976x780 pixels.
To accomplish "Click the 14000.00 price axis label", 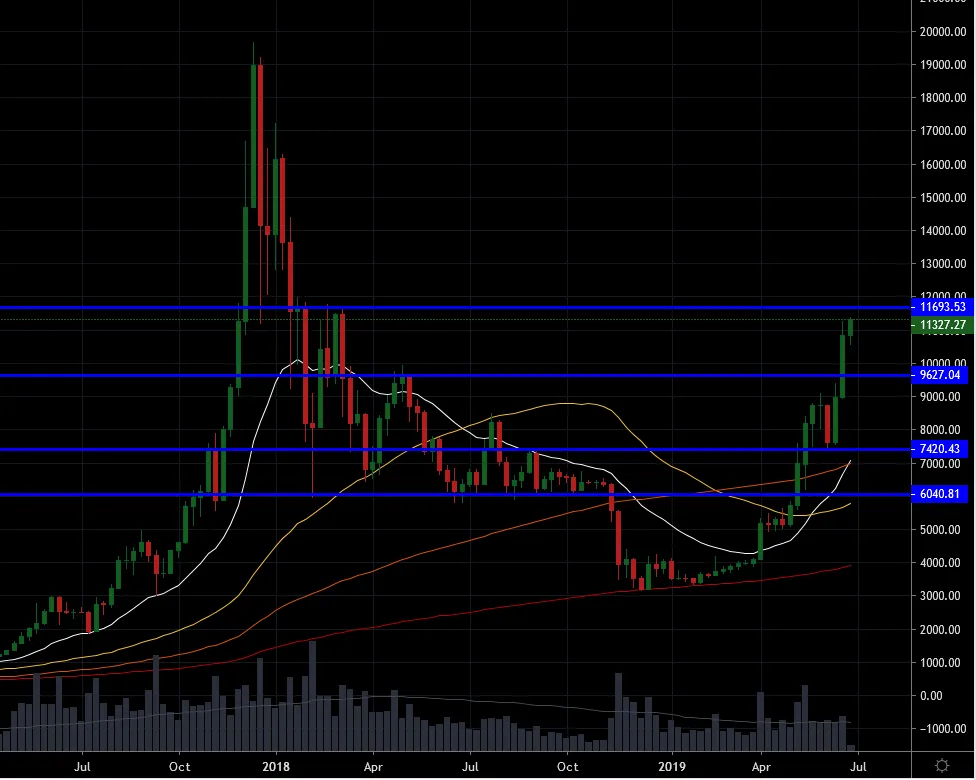I will tap(942, 231).
